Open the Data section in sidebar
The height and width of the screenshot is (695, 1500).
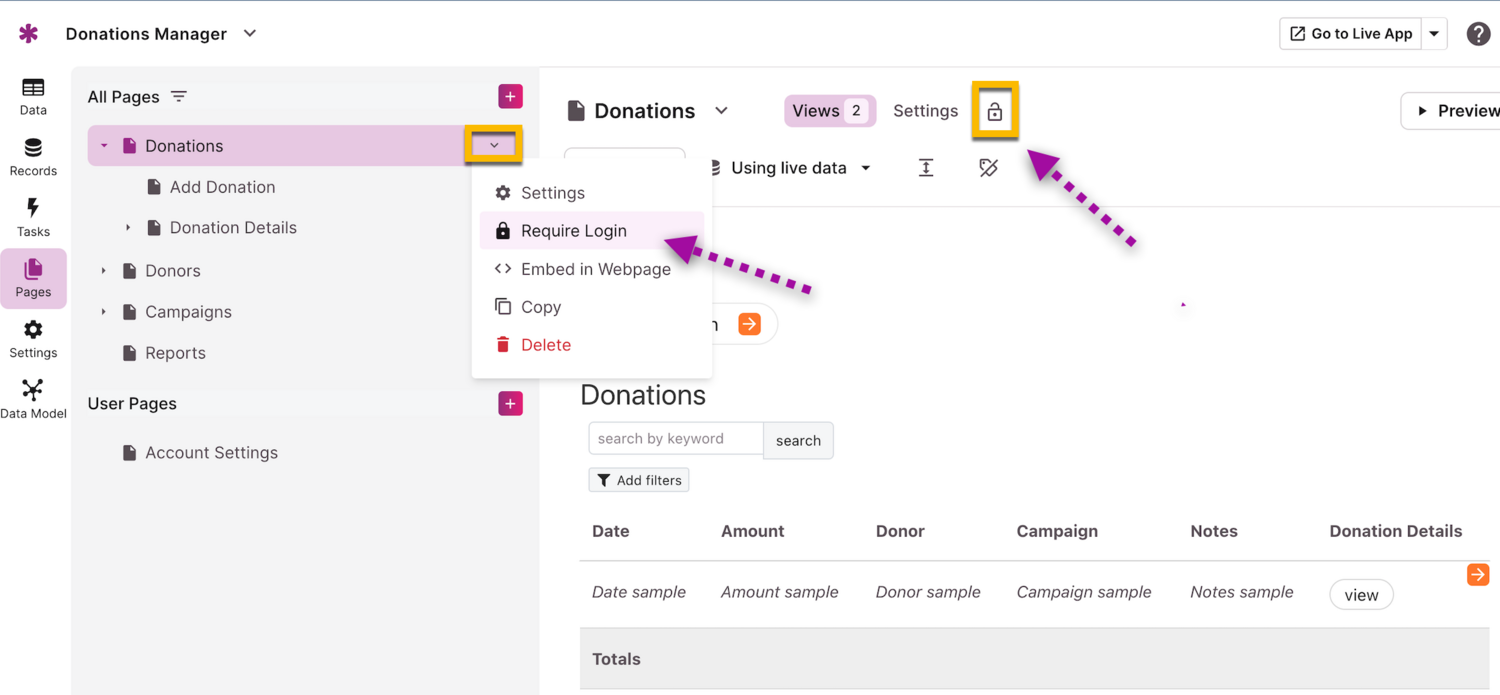[33, 96]
